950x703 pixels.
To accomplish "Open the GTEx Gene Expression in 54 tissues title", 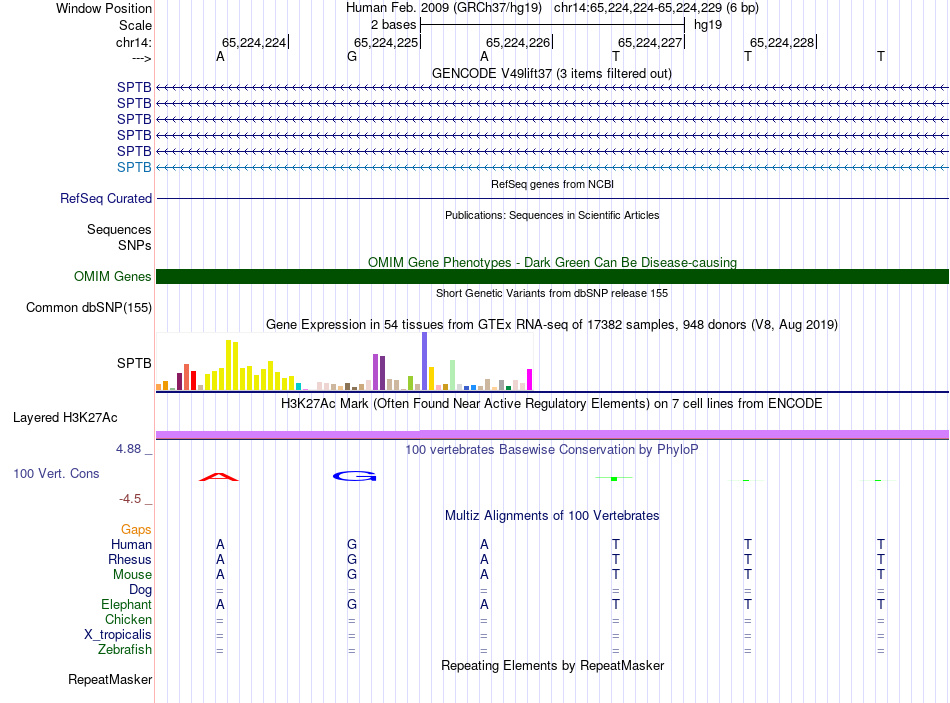I will coord(551,324).
